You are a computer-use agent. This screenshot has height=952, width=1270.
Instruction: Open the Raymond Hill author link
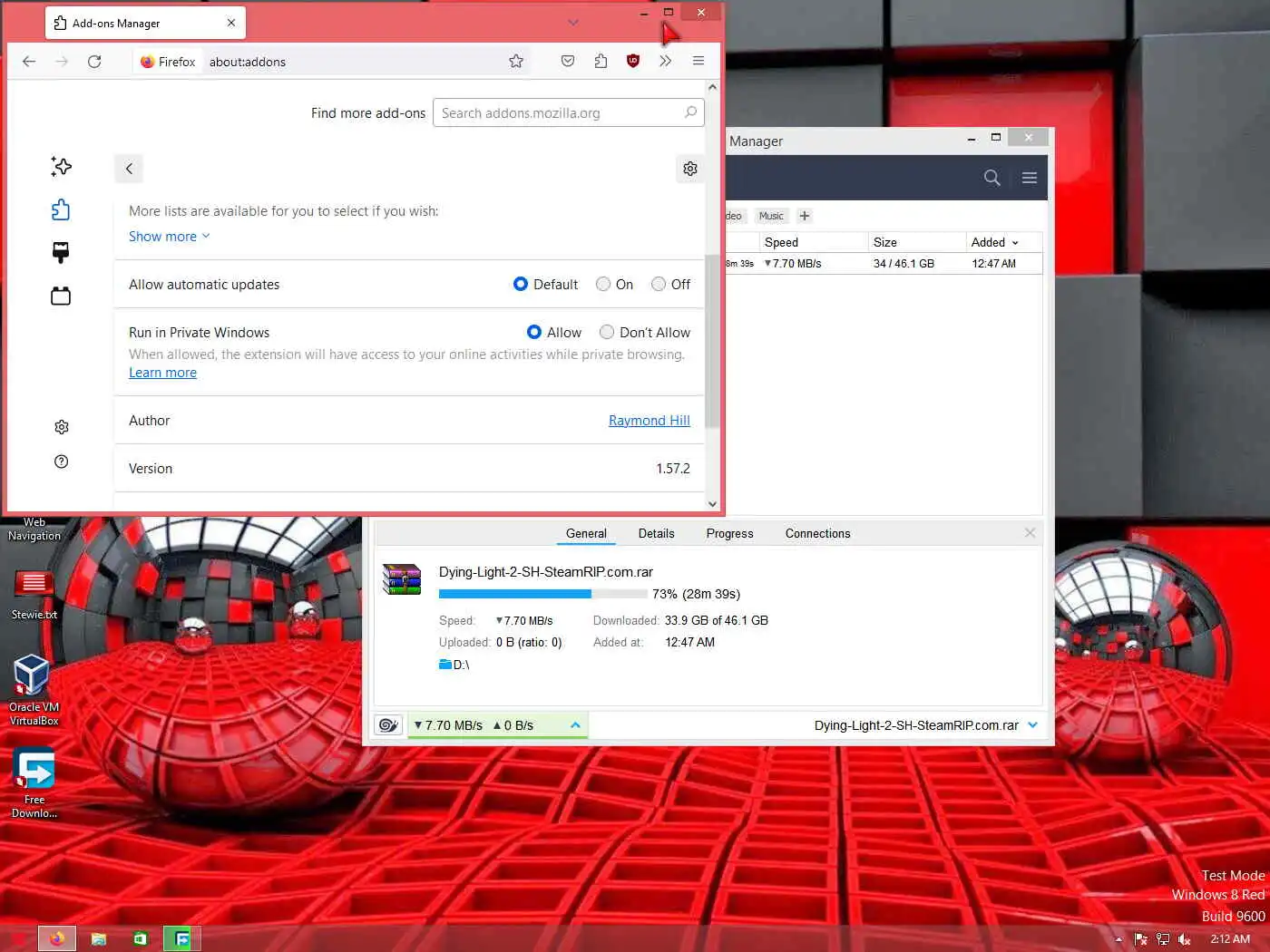click(x=649, y=421)
